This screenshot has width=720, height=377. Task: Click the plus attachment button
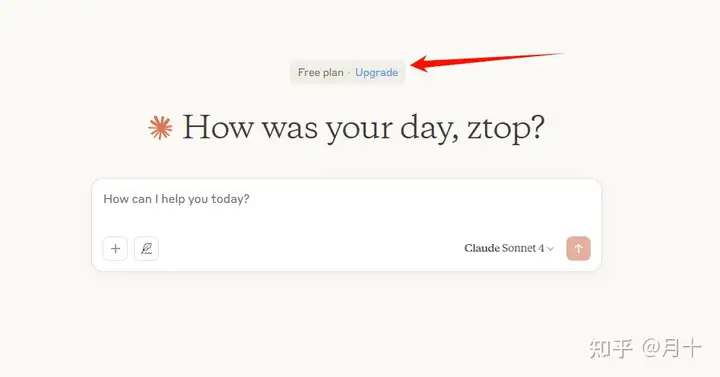coord(115,248)
